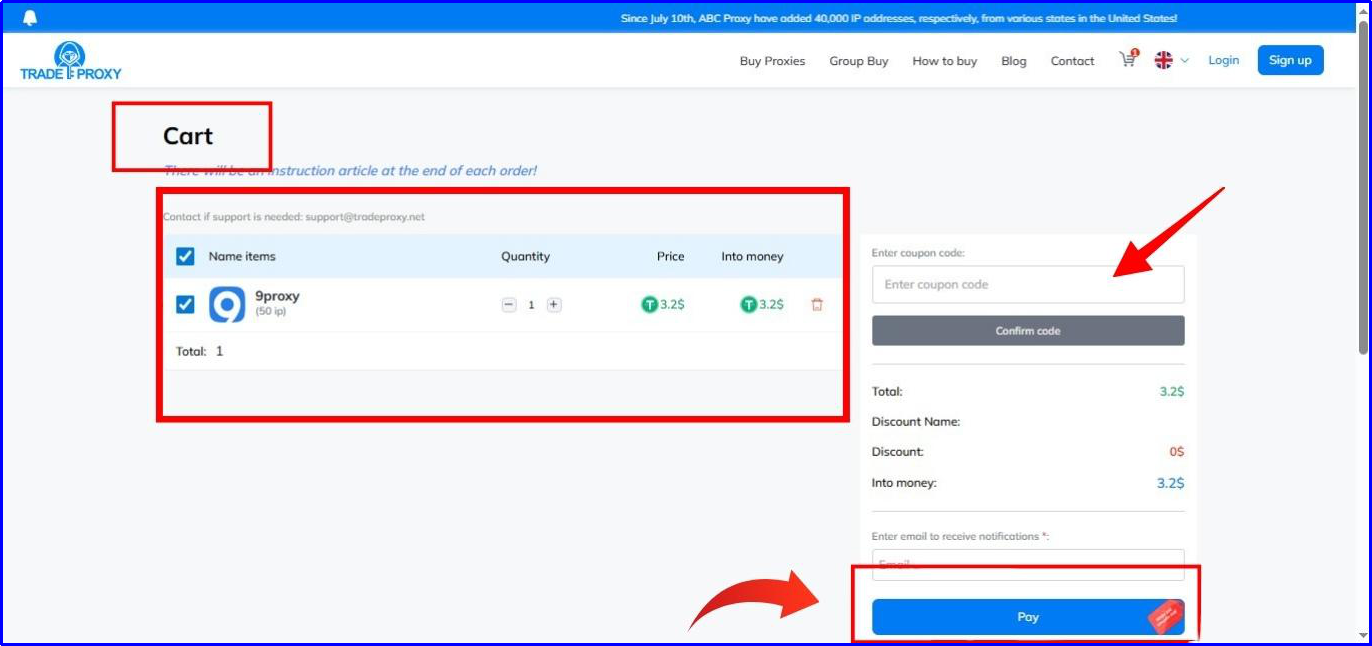
Task: Open the Buy Proxies menu
Action: [x=772, y=61]
